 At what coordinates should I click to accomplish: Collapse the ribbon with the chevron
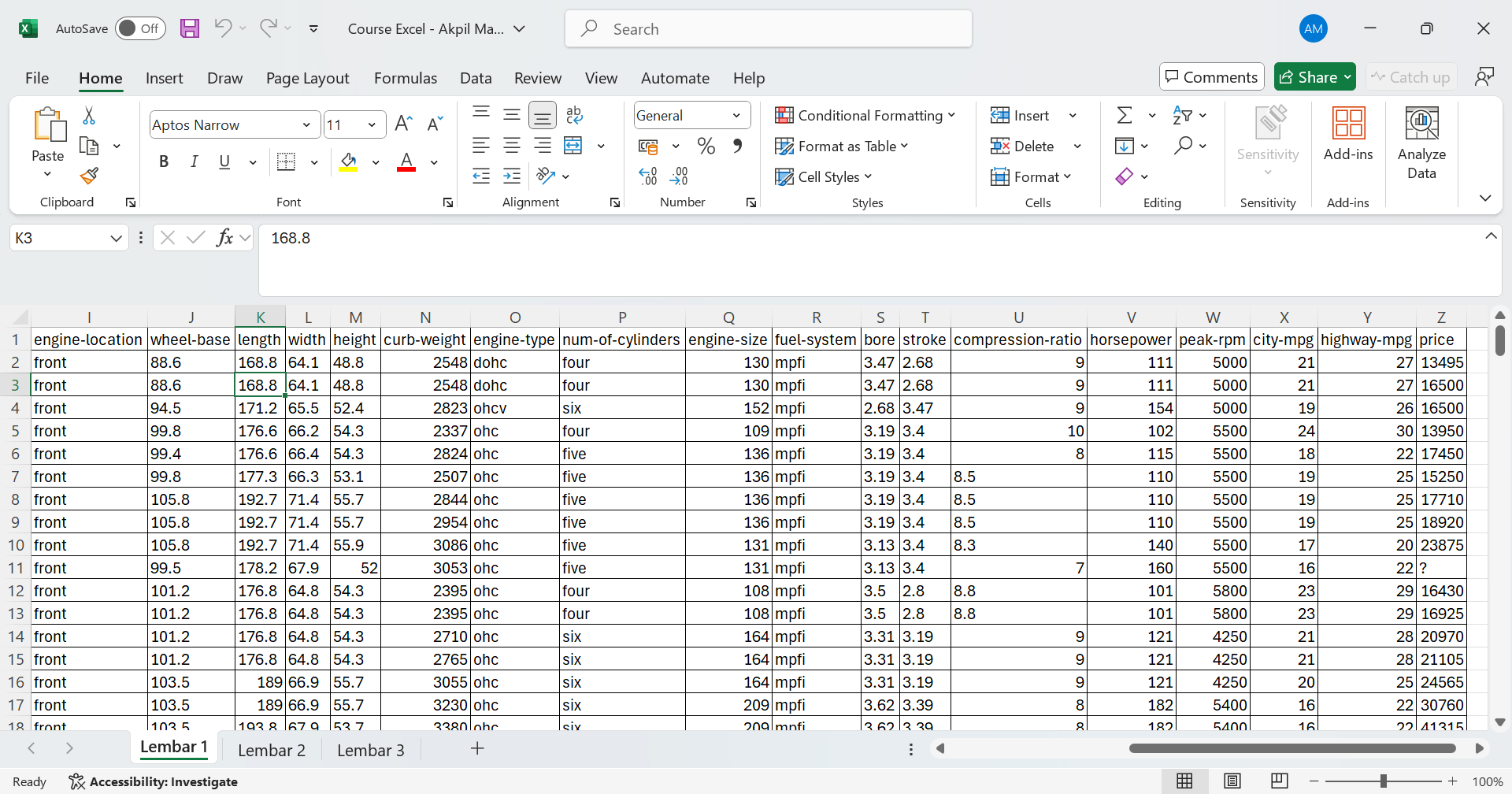[1485, 198]
